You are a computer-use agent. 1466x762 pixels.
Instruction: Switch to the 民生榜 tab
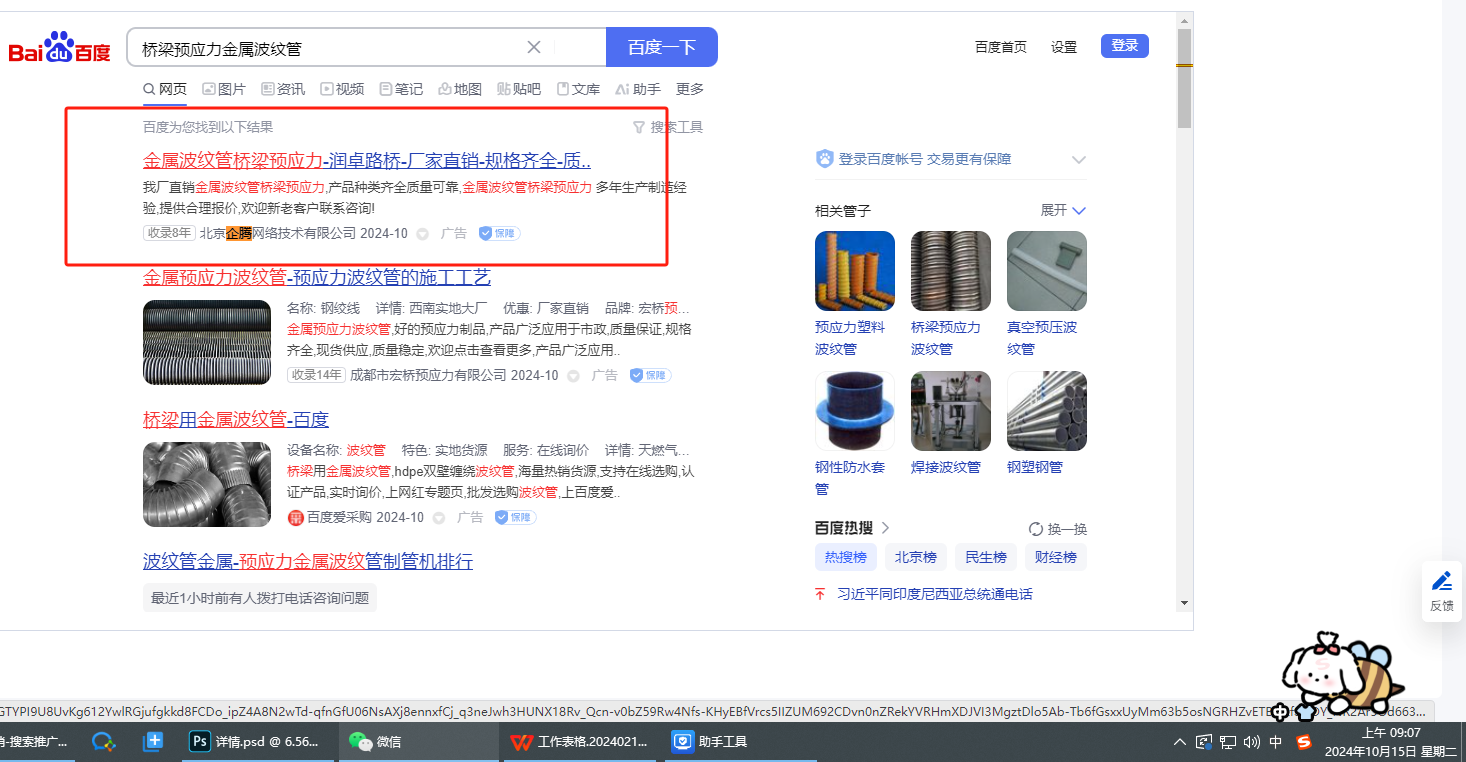point(986,557)
